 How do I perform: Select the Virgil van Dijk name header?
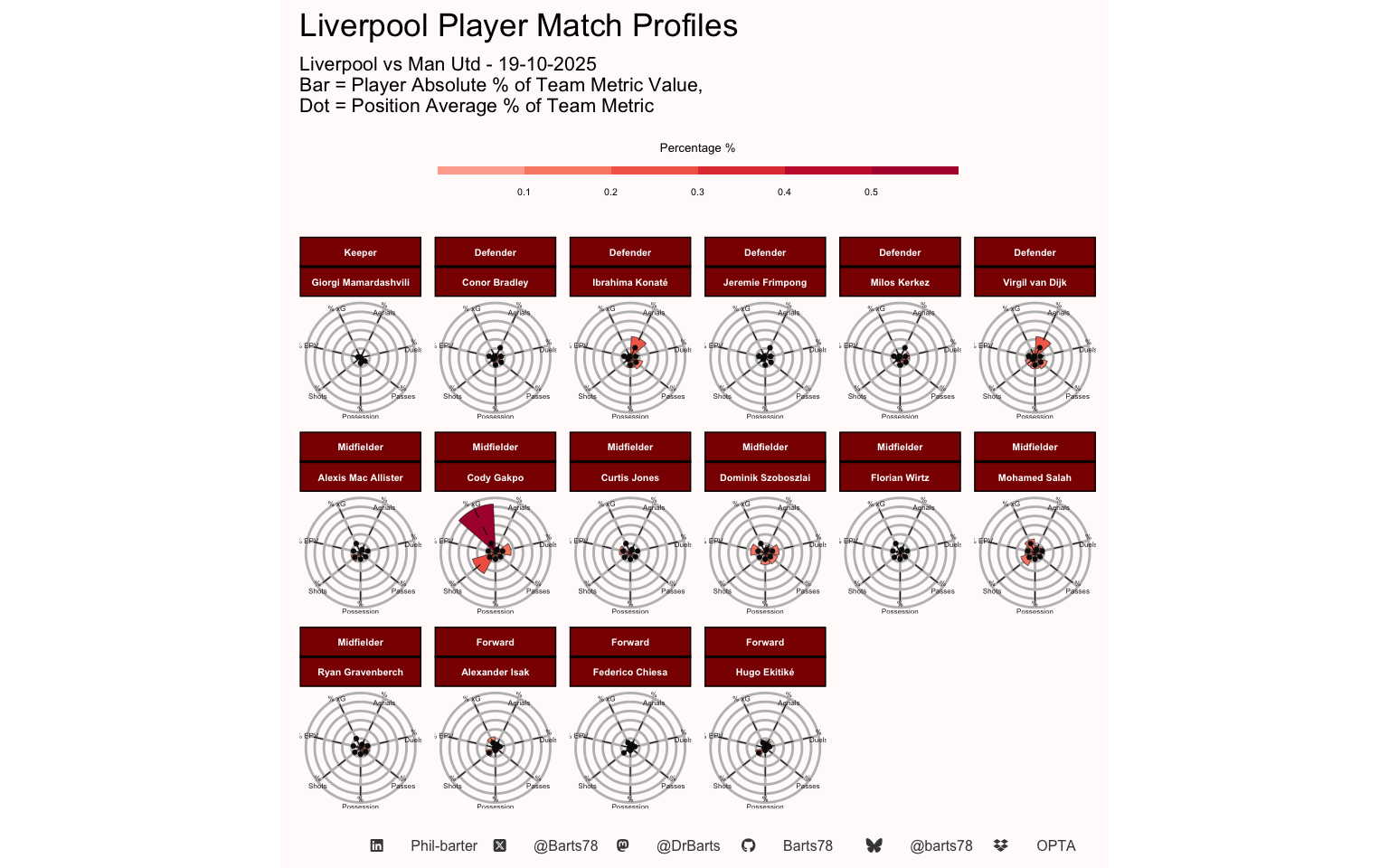point(1035,282)
